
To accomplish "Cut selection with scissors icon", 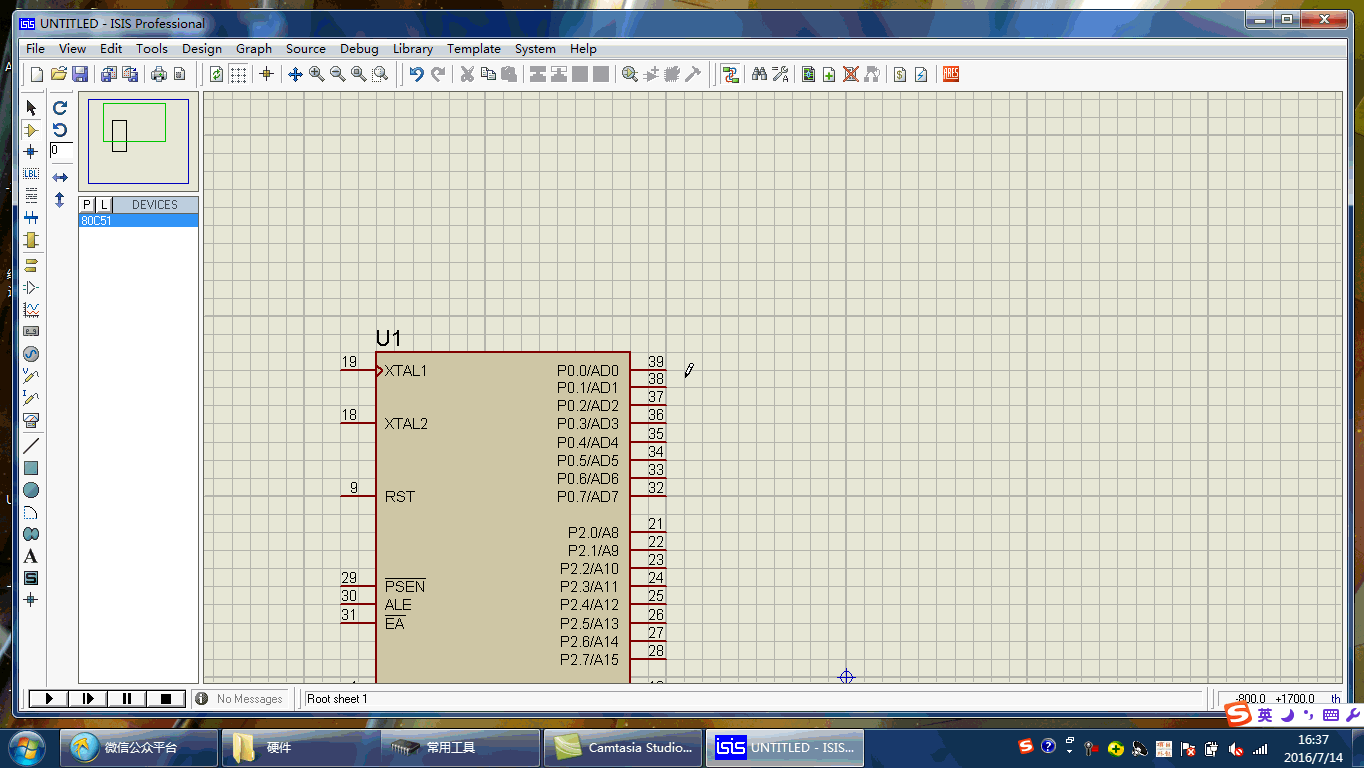I will [x=467, y=74].
